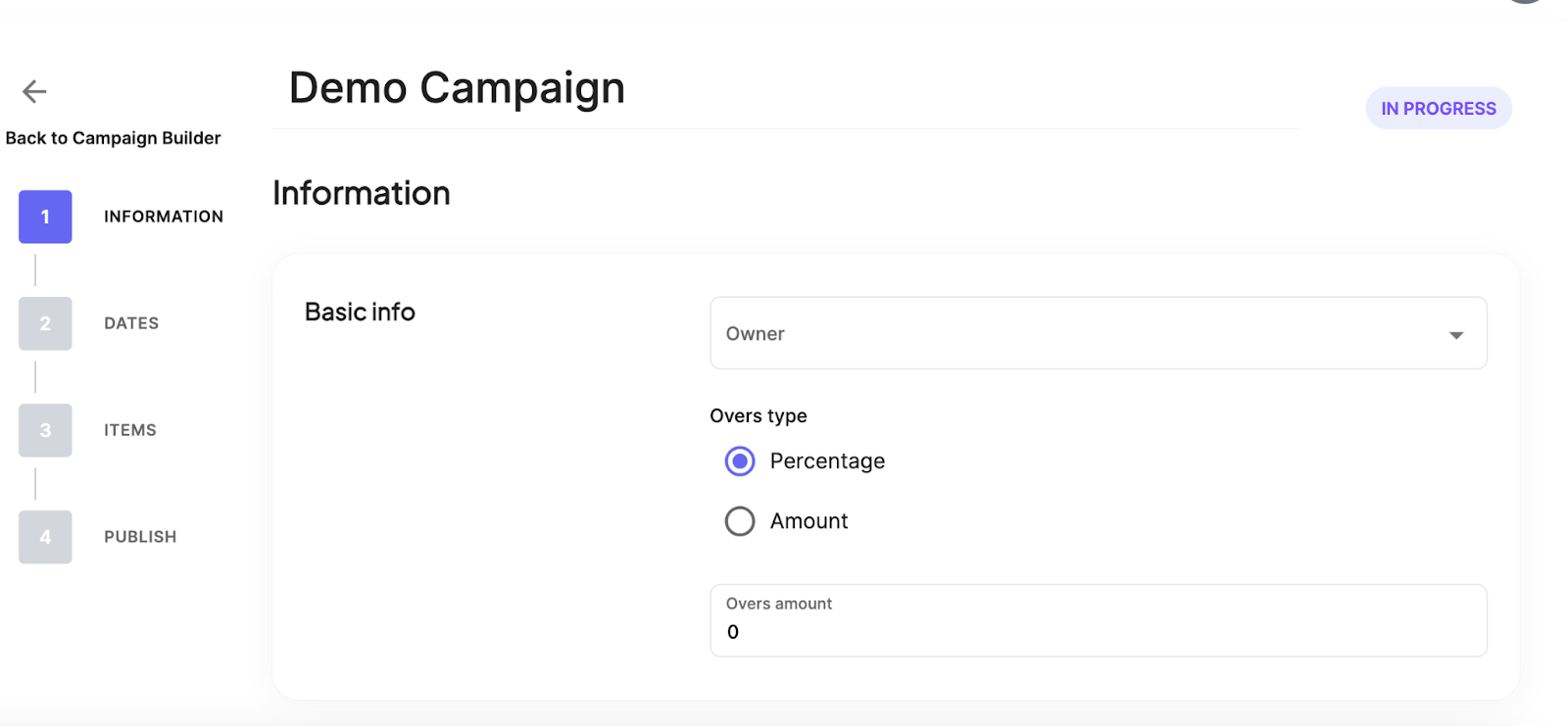Click the step 1 number box
1568x726 pixels.
coord(45,217)
